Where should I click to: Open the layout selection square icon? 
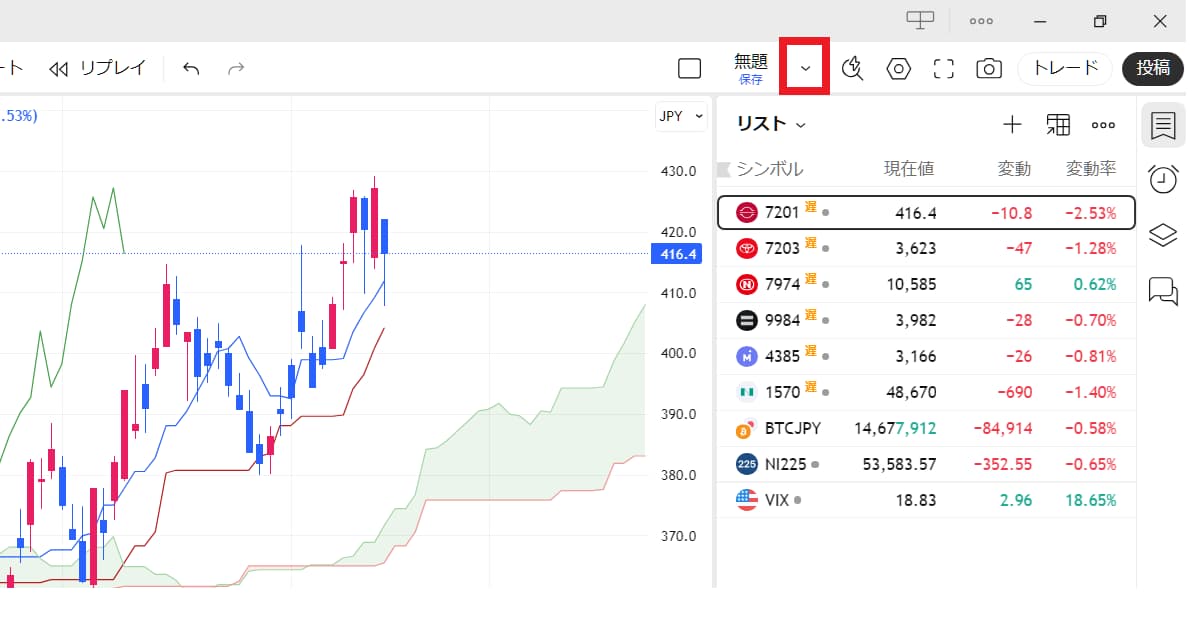point(689,68)
